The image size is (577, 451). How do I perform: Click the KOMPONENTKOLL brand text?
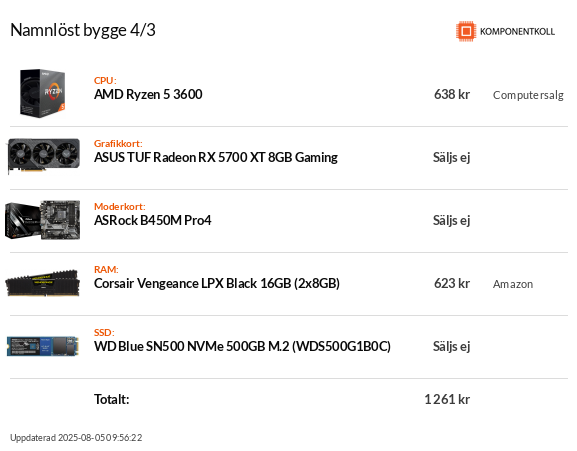(x=517, y=32)
